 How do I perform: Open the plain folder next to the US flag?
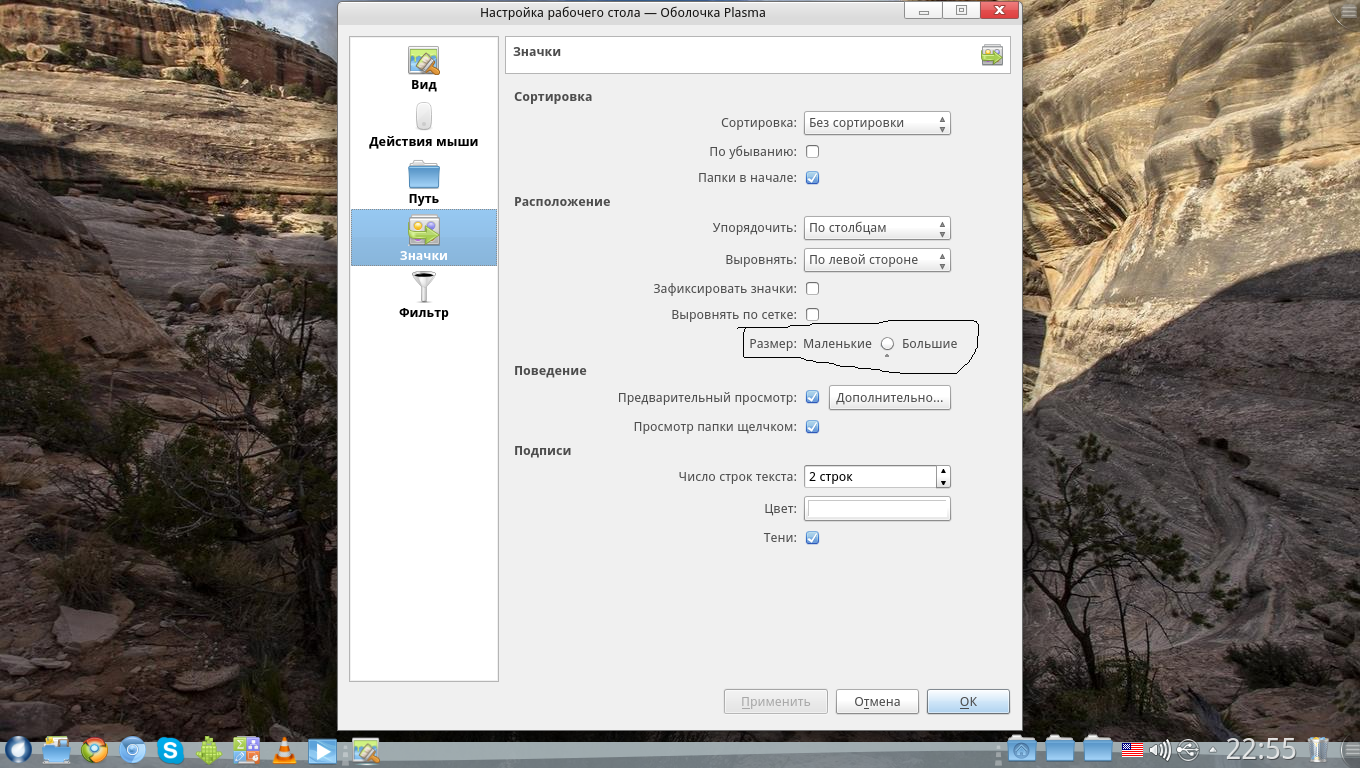(1098, 749)
